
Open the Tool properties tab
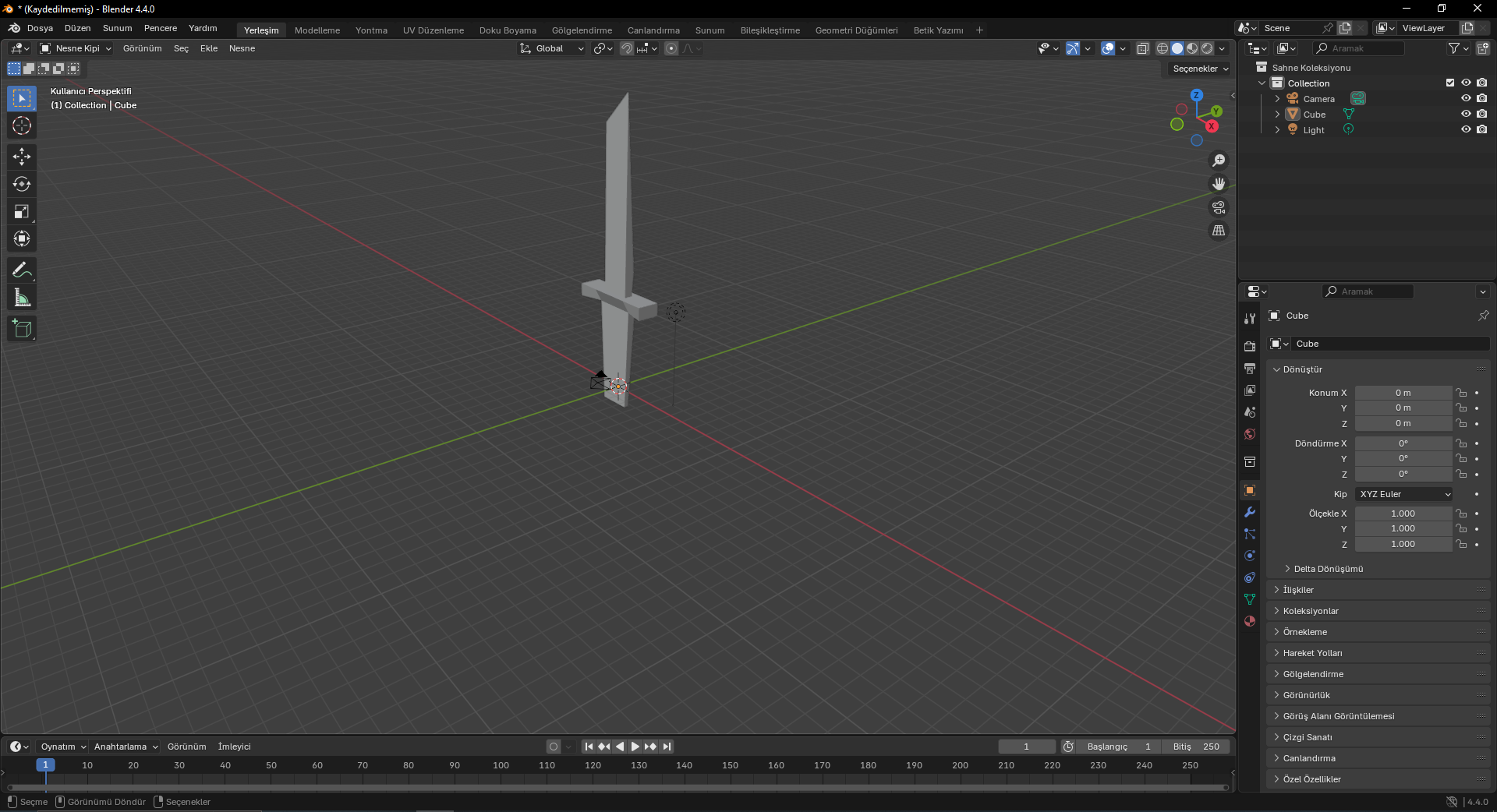click(x=1250, y=318)
